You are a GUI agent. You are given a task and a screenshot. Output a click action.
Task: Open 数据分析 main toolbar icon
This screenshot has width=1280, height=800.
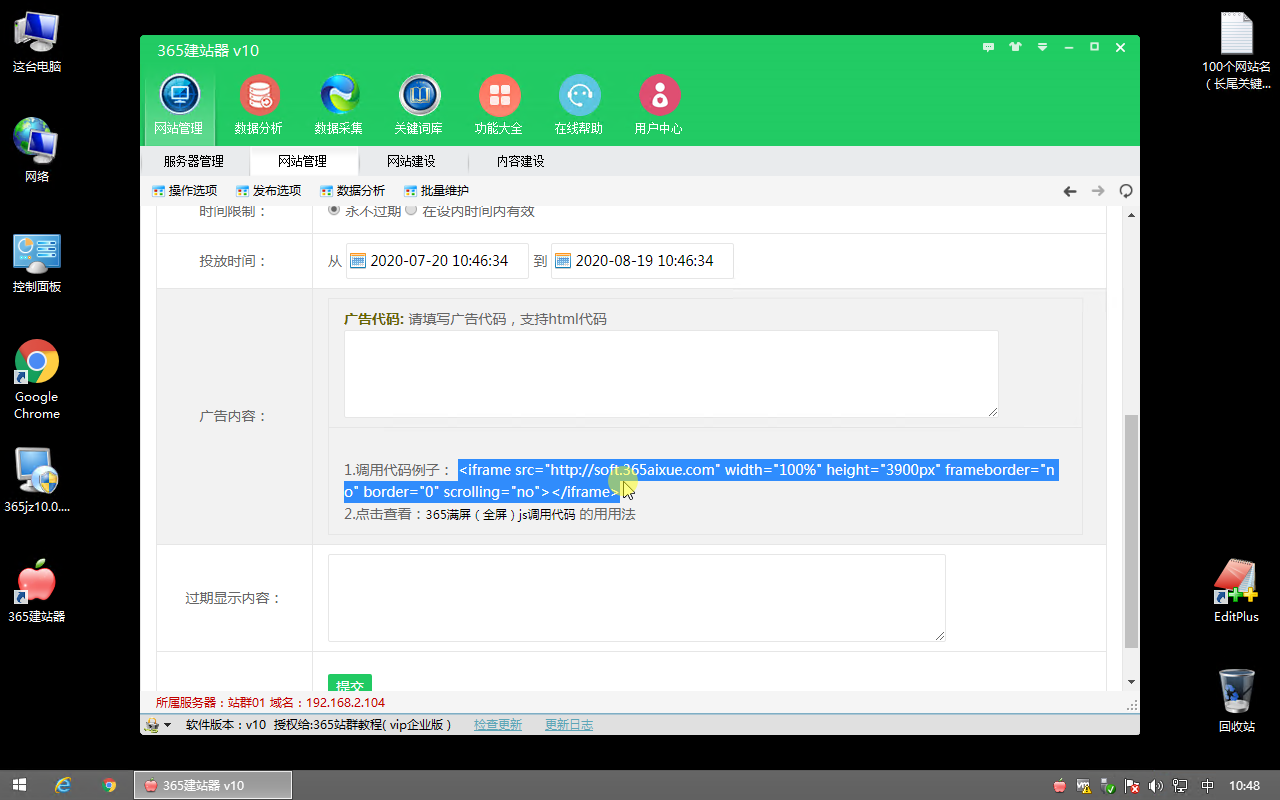point(259,105)
